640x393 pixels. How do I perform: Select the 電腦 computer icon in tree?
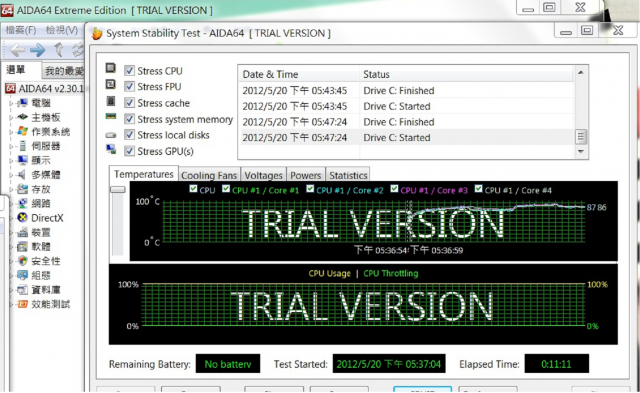tap(22, 103)
